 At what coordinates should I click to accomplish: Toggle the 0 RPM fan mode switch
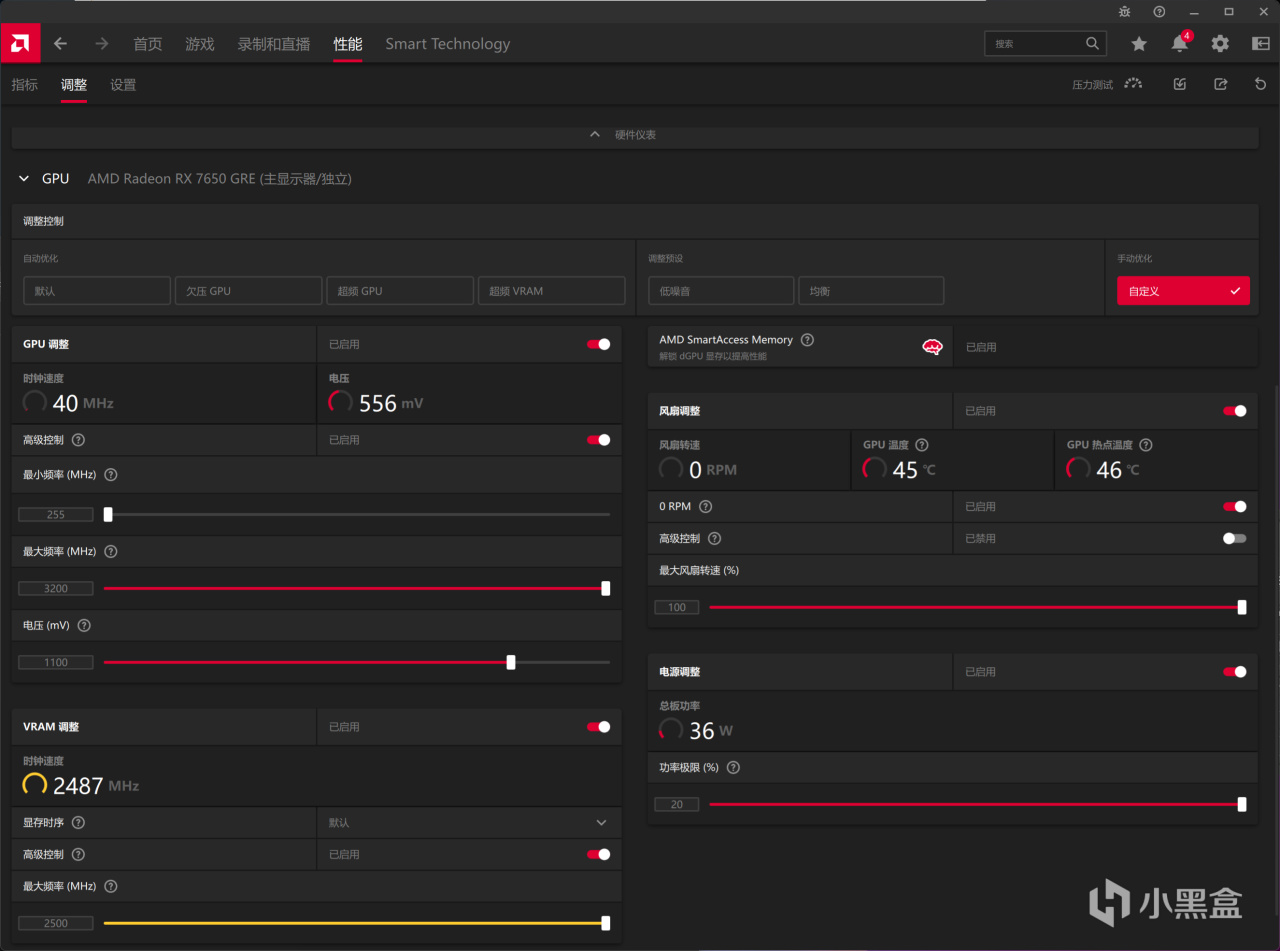tap(1235, 507)
